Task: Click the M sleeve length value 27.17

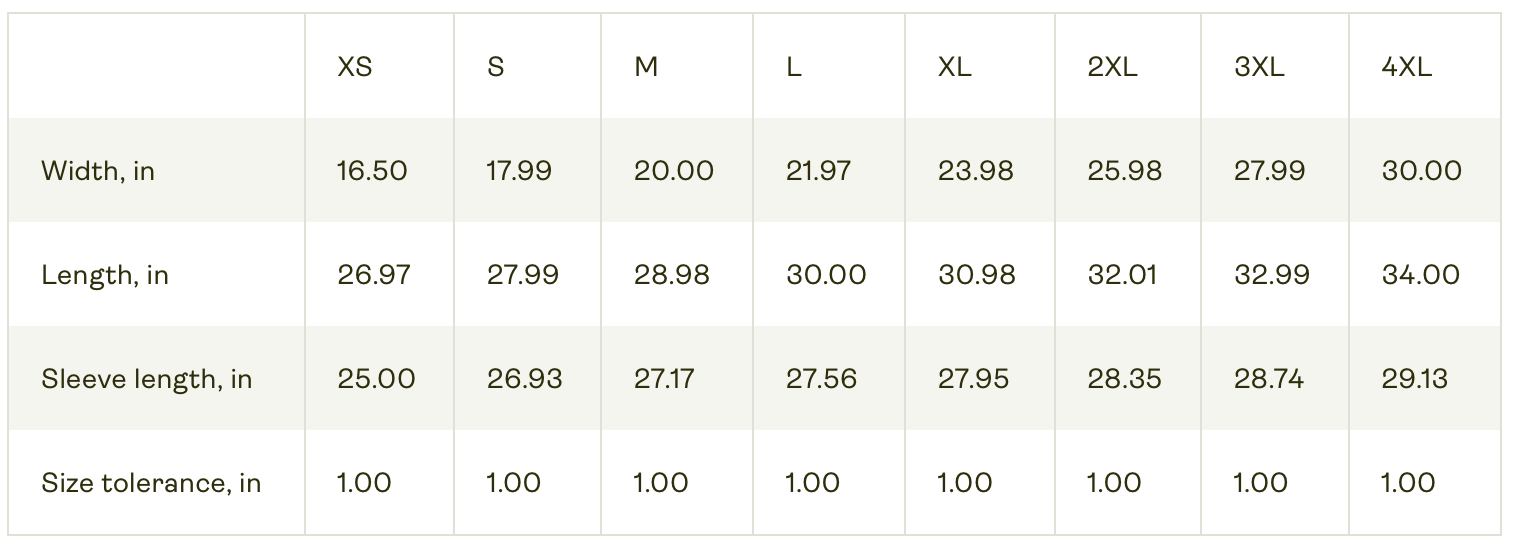Action: tap(665, 379)
